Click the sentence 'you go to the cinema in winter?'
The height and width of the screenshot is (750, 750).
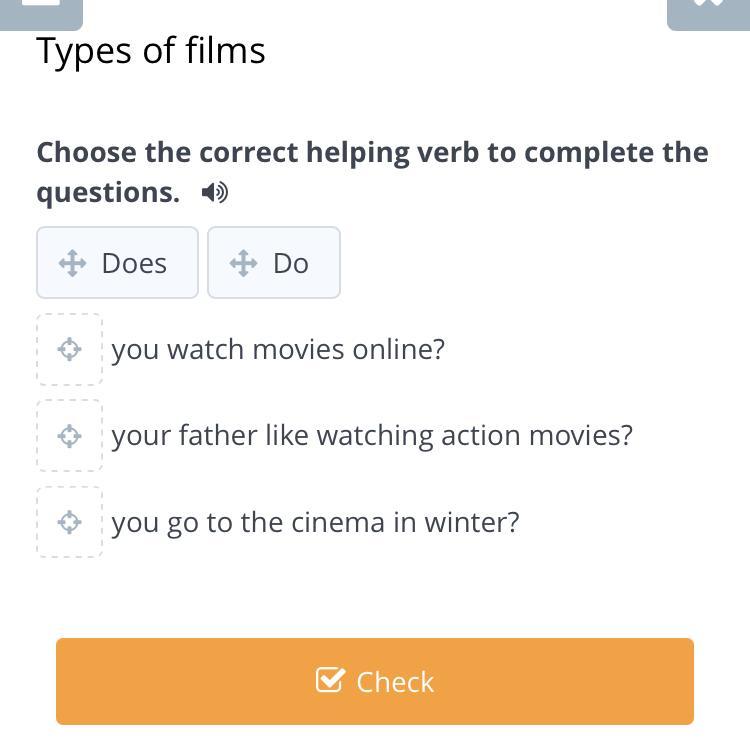315,522
